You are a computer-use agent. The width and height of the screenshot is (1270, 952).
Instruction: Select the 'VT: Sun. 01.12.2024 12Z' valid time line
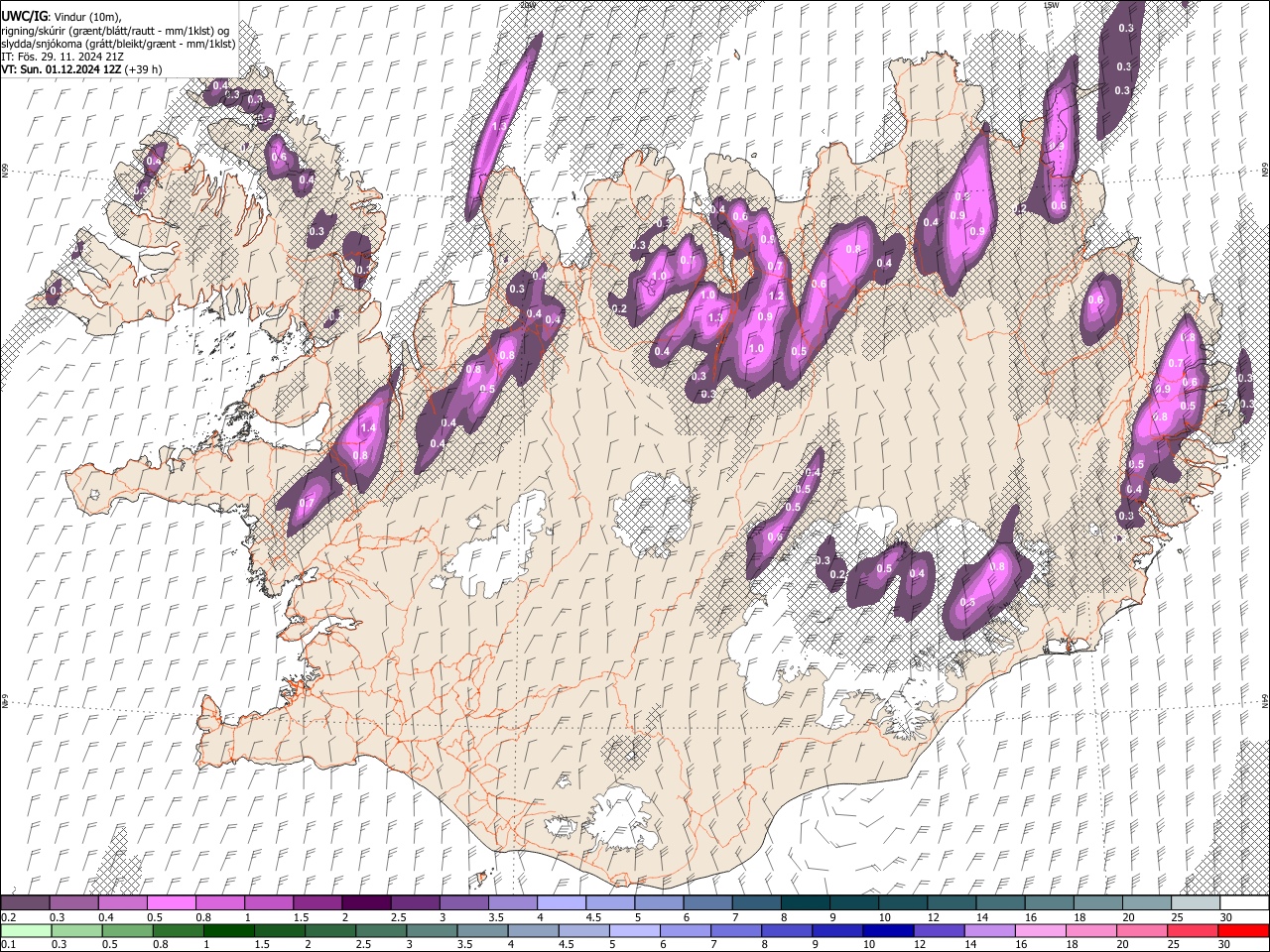(61, 70)
